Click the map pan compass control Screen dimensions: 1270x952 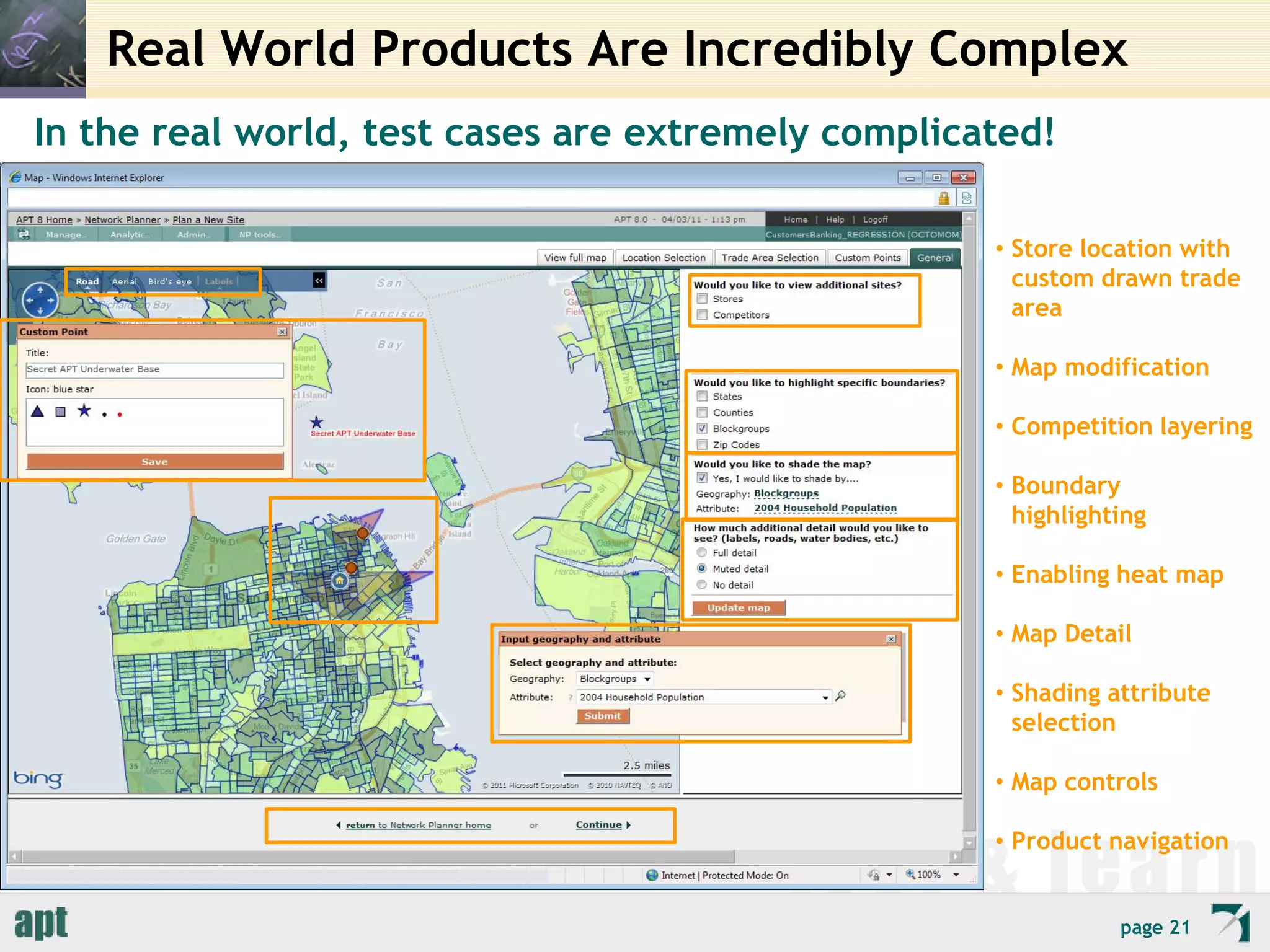(40, 301)
